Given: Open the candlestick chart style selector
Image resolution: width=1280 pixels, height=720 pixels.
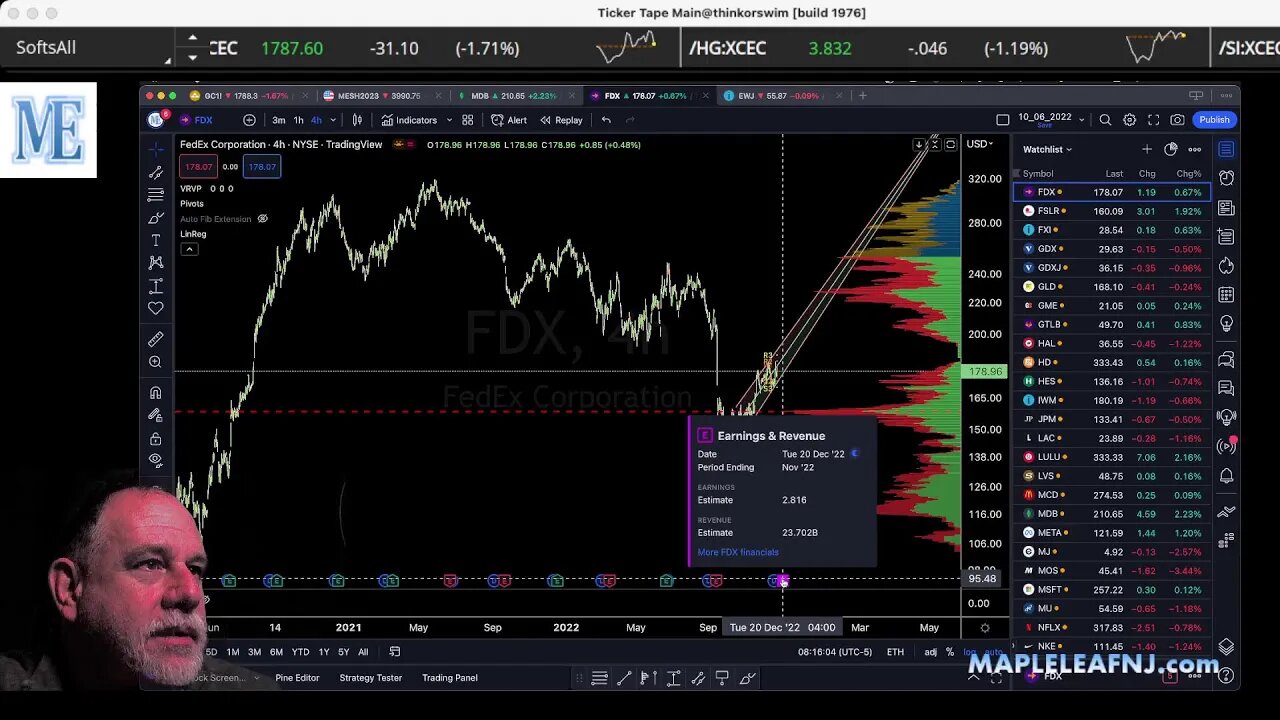Looking at the screenshot, I should (x=357, y=120).
